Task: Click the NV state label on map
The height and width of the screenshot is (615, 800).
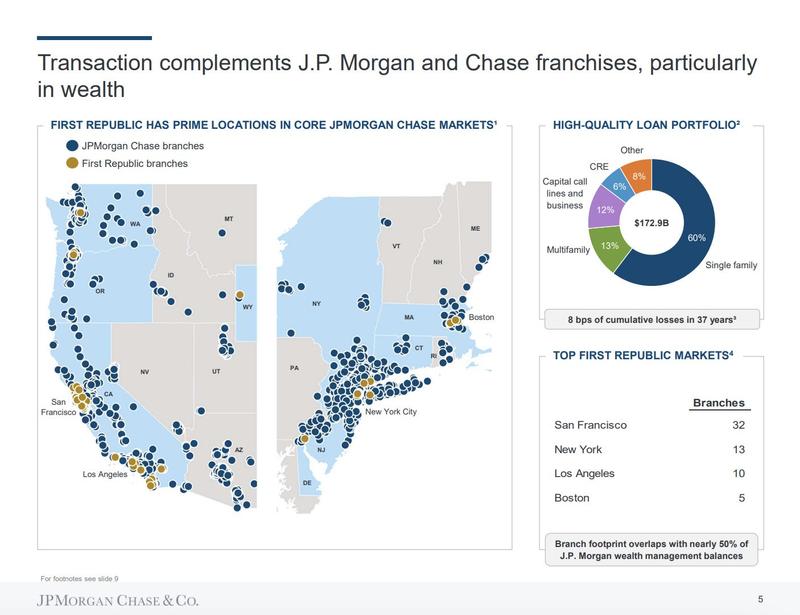Action: 145,372
